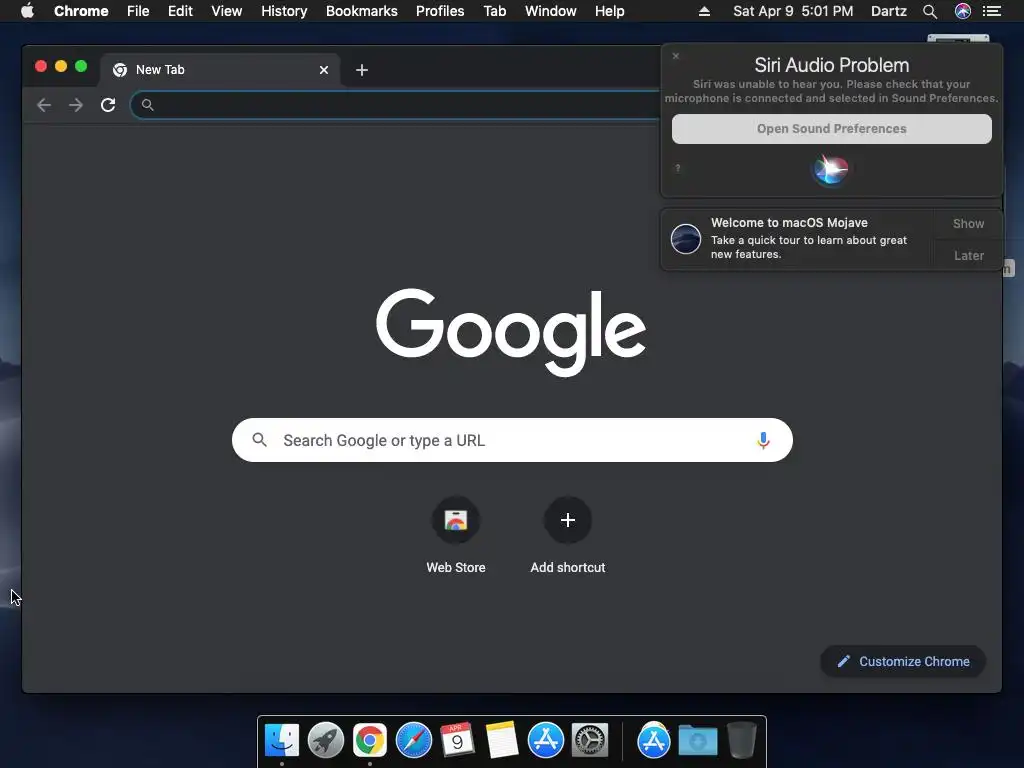Open Finder from the Dock
The width and height of the screenshot is (1024, 768).
pyautogui.click(x=282, y=741)
